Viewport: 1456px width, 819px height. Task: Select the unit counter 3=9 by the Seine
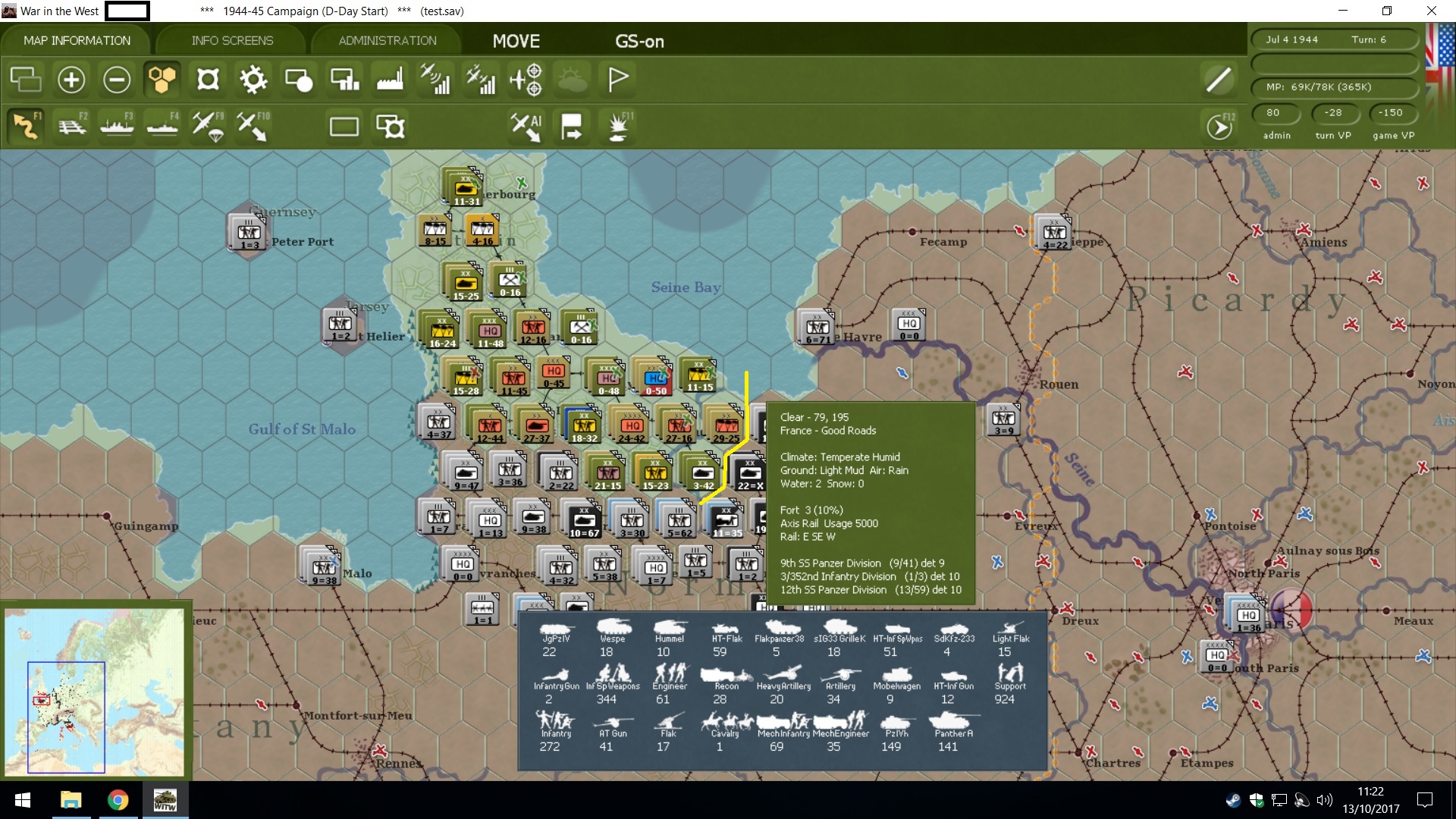1003,419
